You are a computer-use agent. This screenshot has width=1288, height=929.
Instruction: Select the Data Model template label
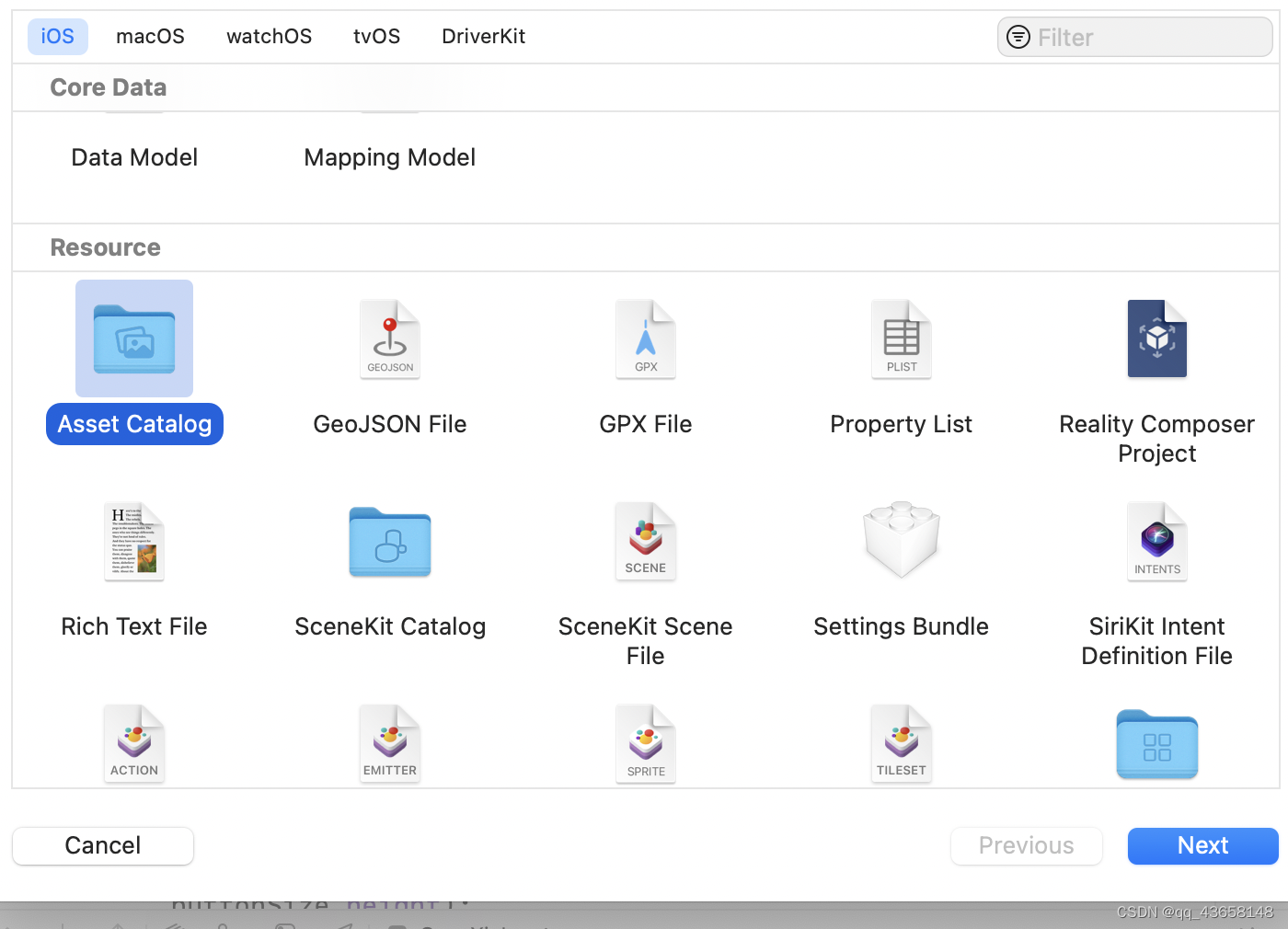134,157
